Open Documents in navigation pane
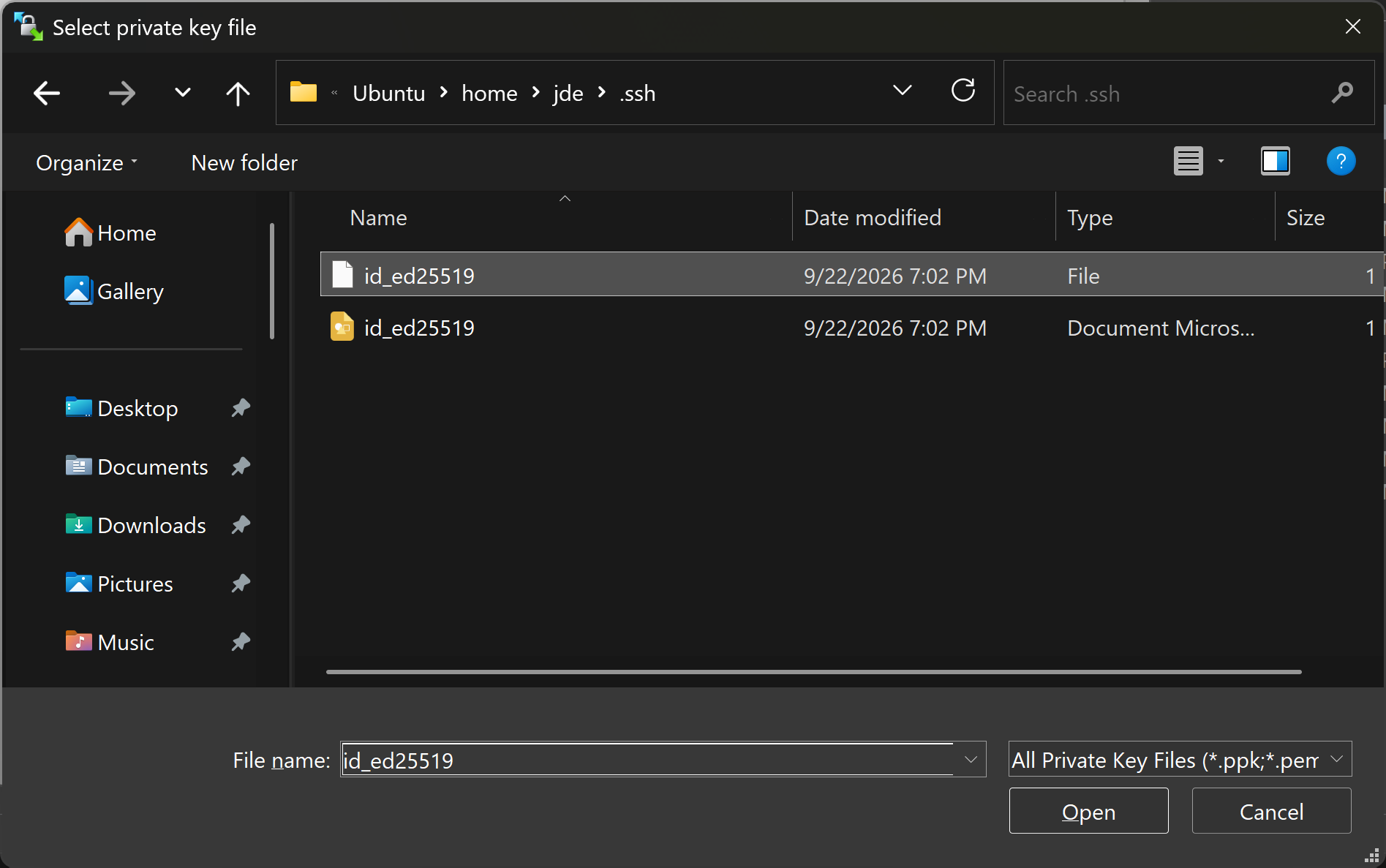Image resolution: width=1386 pixels, height=868 pixels. tap(137, 467)
